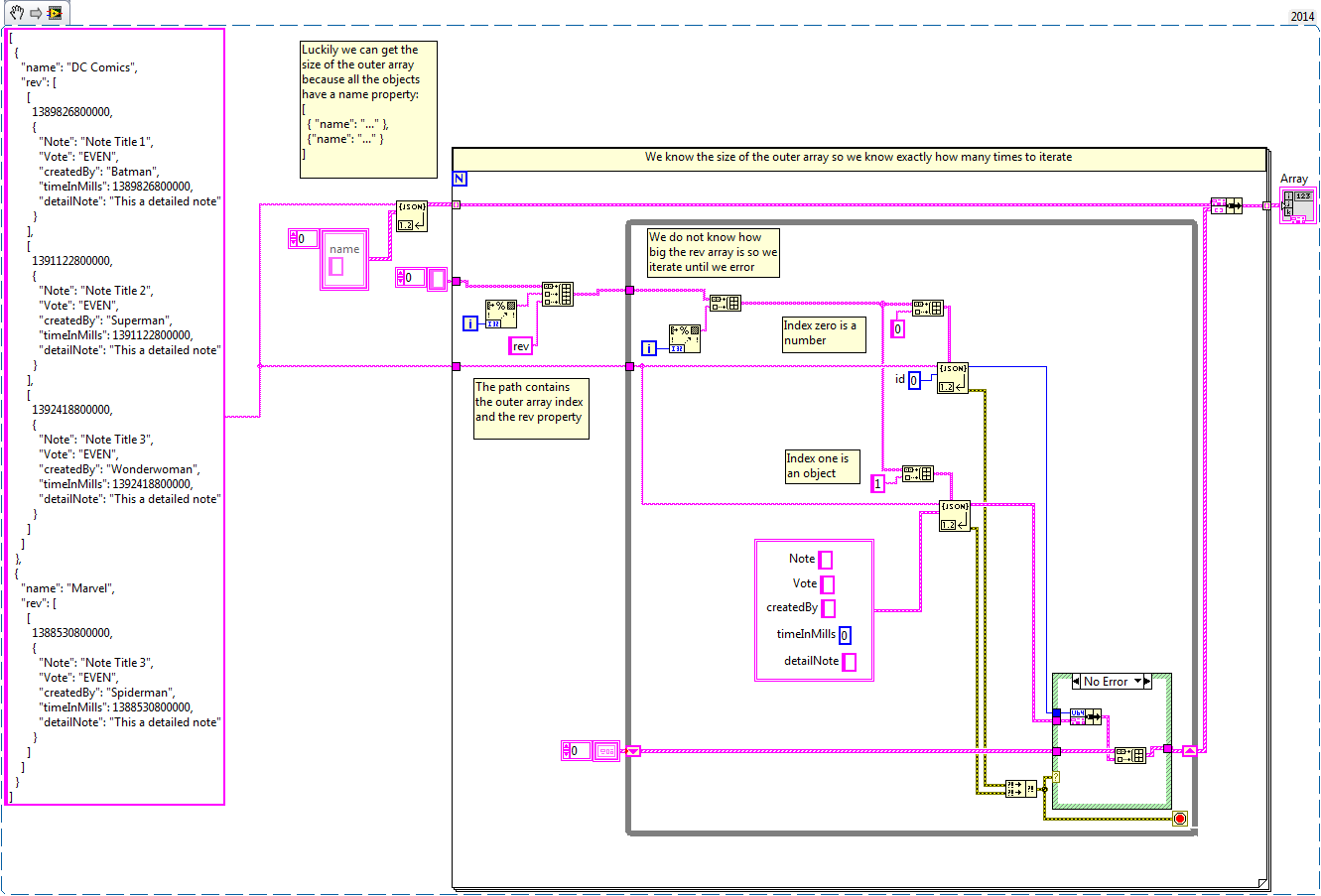
Task: Select JSON node wired to id constant
Action: click(953, 378)
